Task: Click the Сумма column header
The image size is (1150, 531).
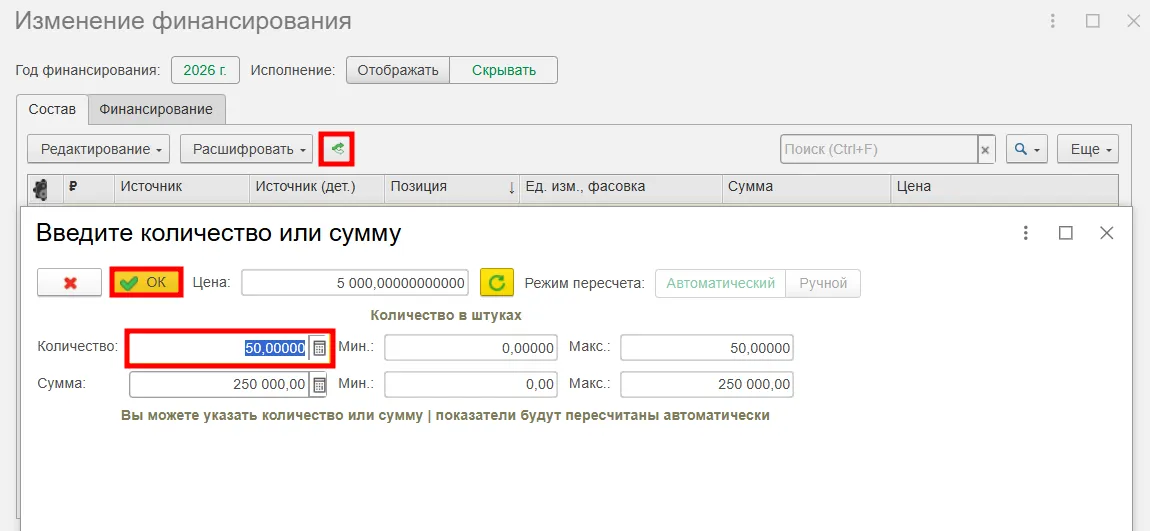Action: [807, 187]
